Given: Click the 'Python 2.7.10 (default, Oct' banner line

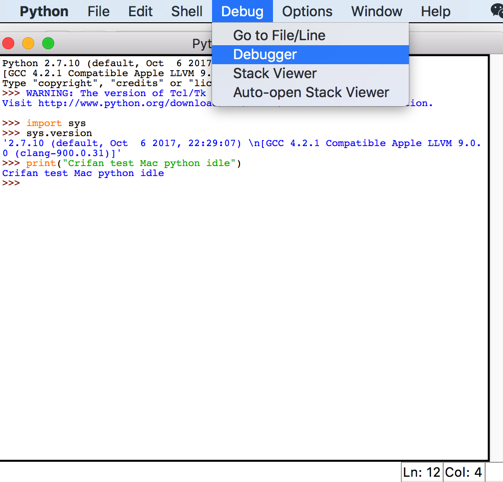Looking at the screenshot, I should (x=107, y=63).
